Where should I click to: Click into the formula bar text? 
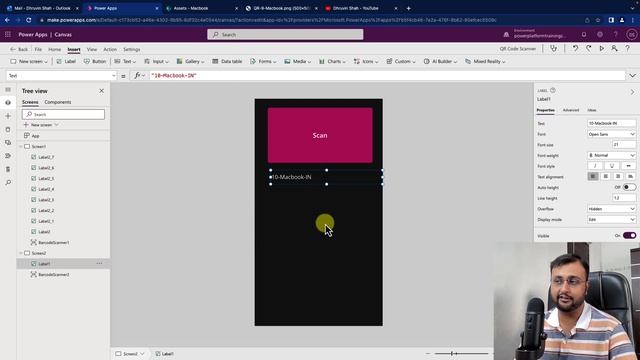click(x=387, y=76)
